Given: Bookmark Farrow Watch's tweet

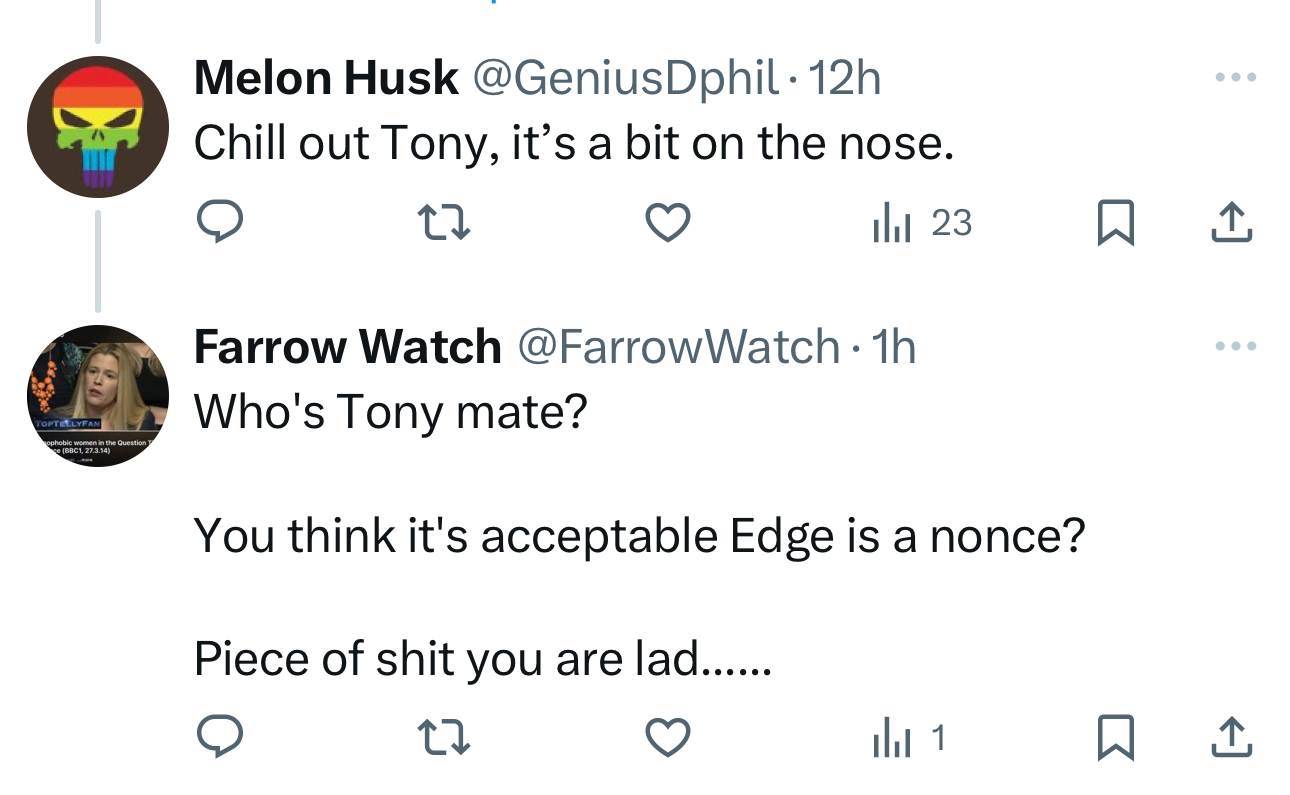Looking at the screenshot, I should [x=1115, y=739].
